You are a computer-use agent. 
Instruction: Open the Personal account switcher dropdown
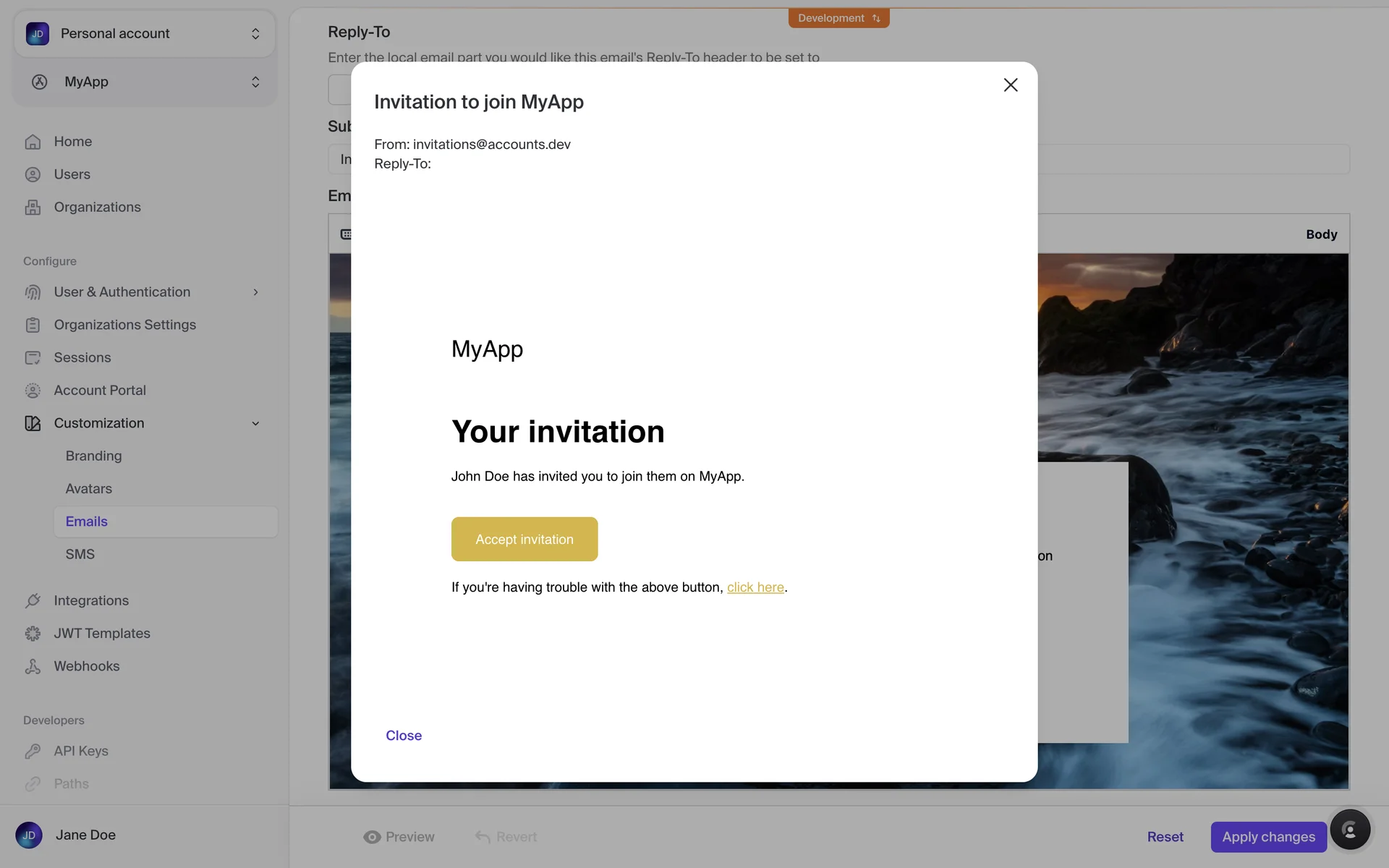point(145,34)
